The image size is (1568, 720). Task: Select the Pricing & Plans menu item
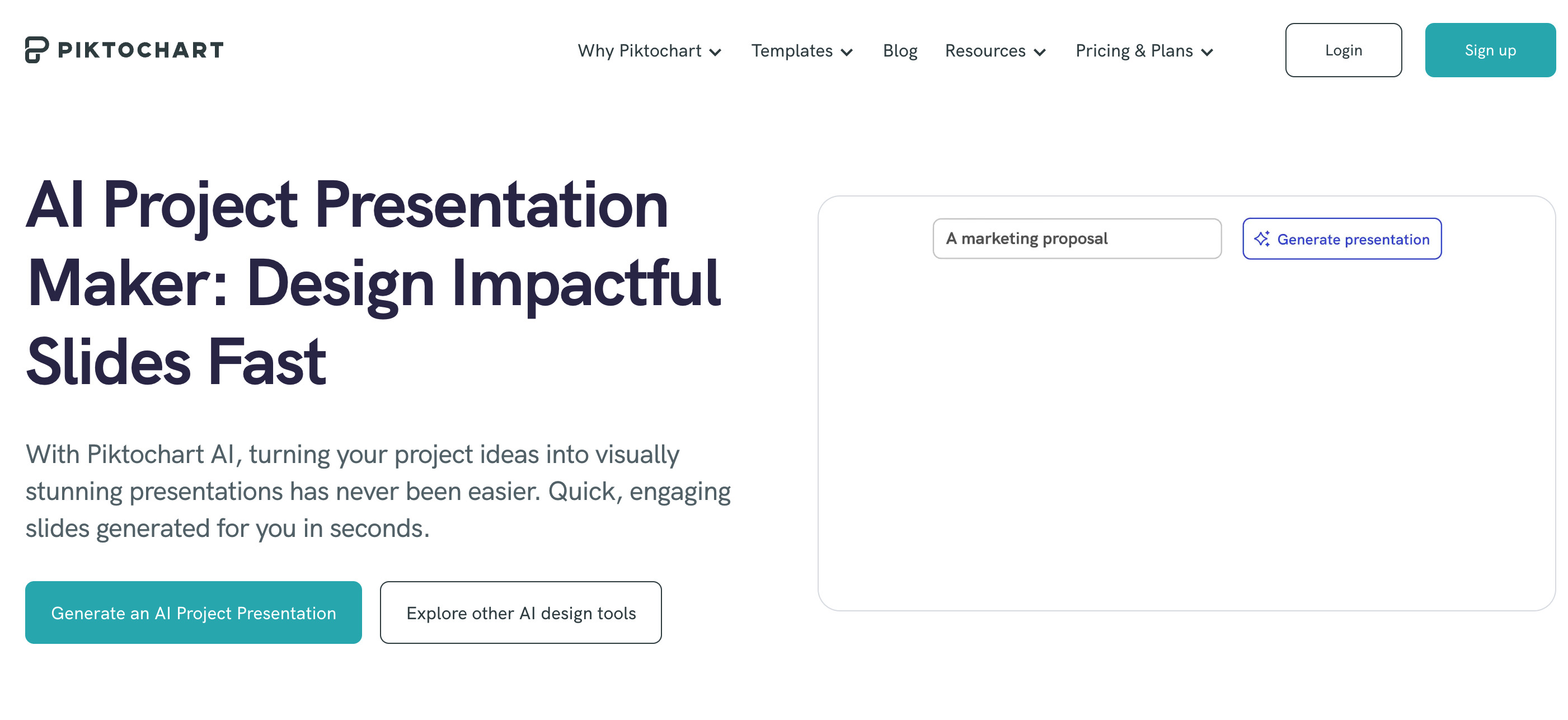tap(1133, 51)
